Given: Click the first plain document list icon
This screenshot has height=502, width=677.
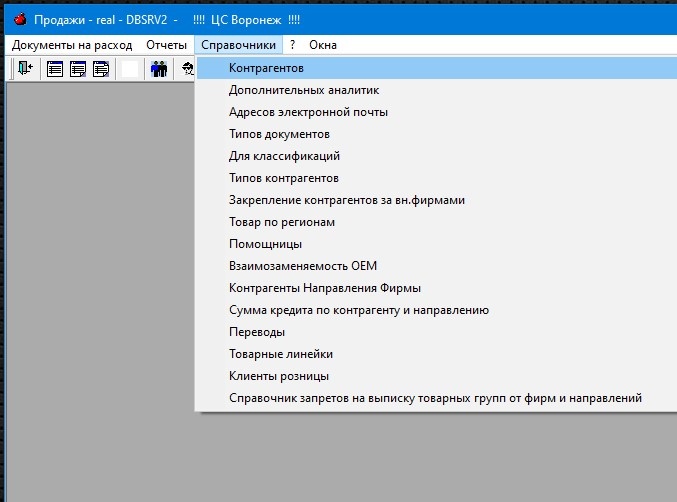Looking at the screenshot, I should click(55, 69).
